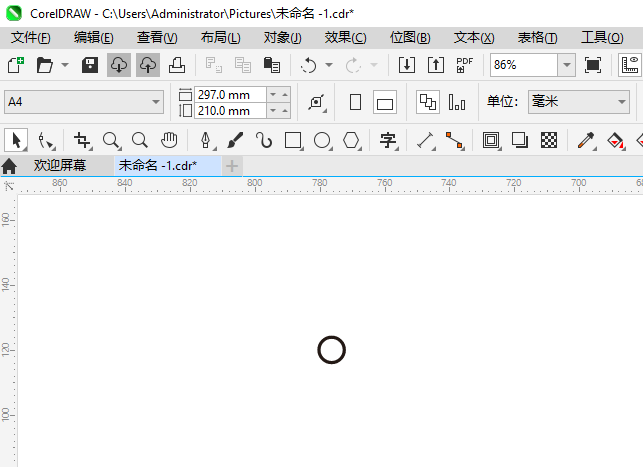
Task: Select the Drop shadow tool
Action: (x=520, y=140)
